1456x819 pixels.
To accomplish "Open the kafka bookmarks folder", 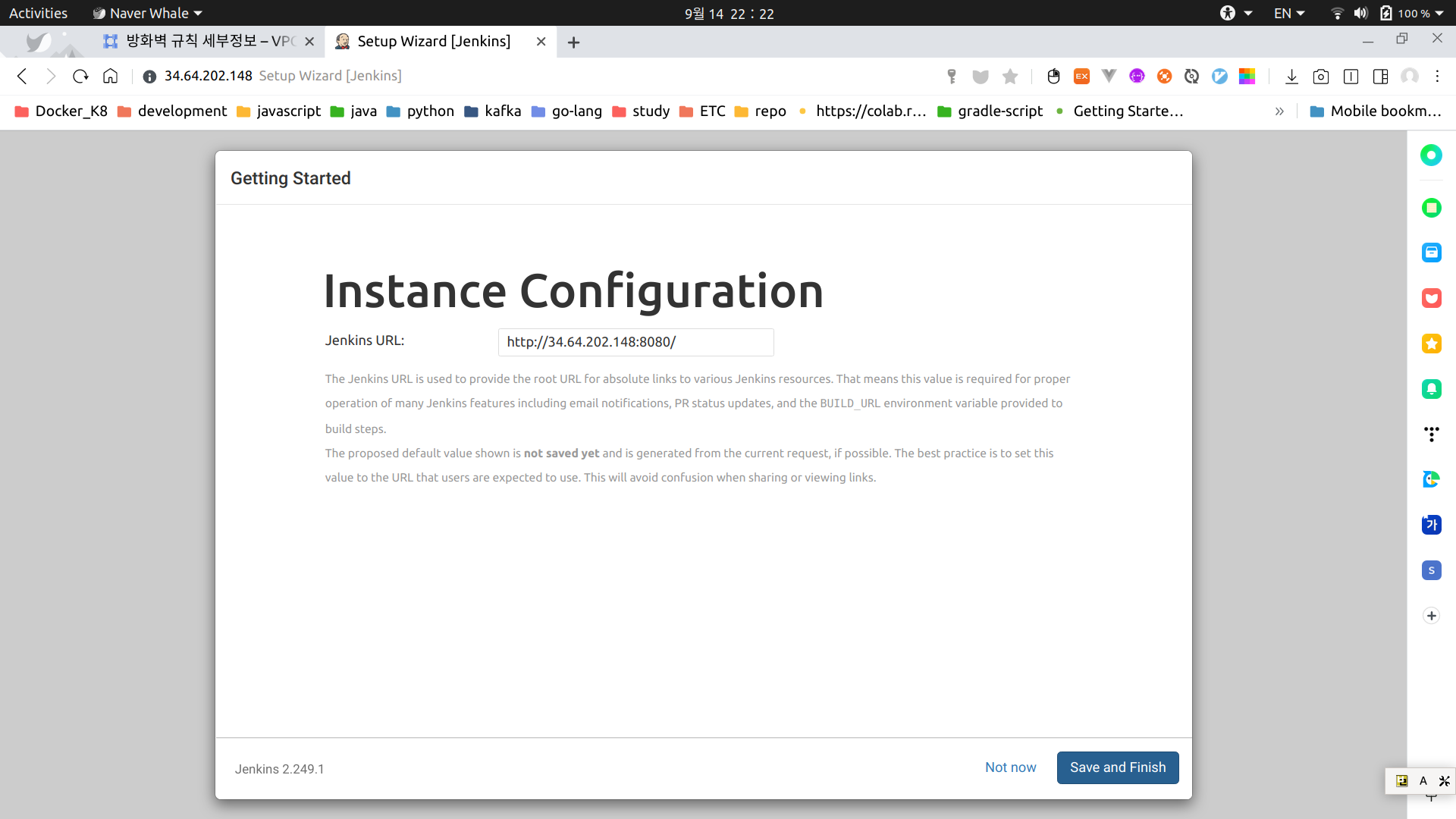I will 493,111.
